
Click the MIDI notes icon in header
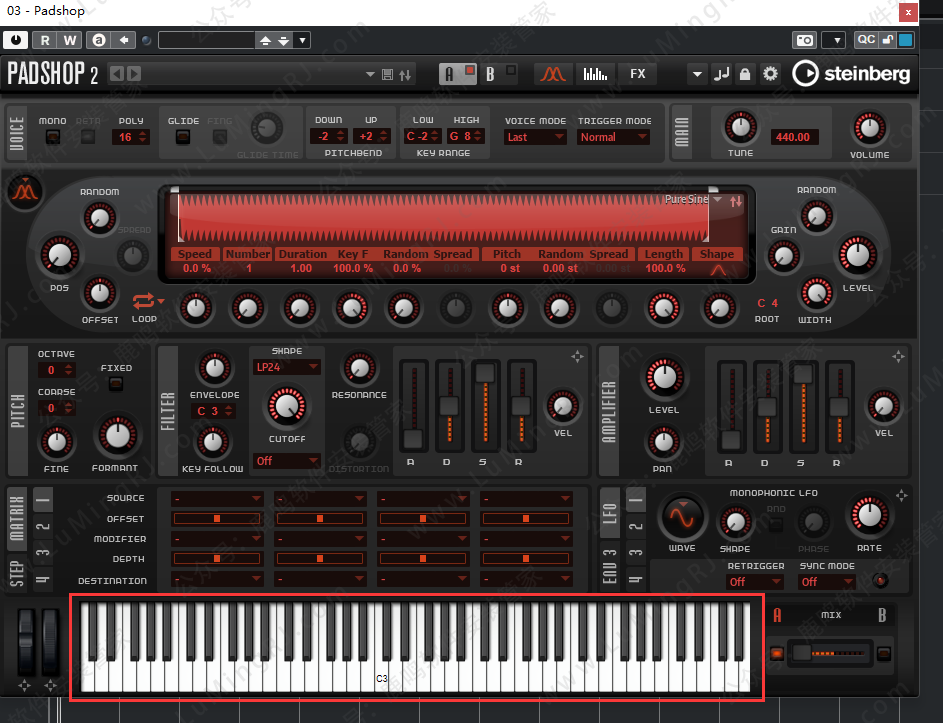721,74
